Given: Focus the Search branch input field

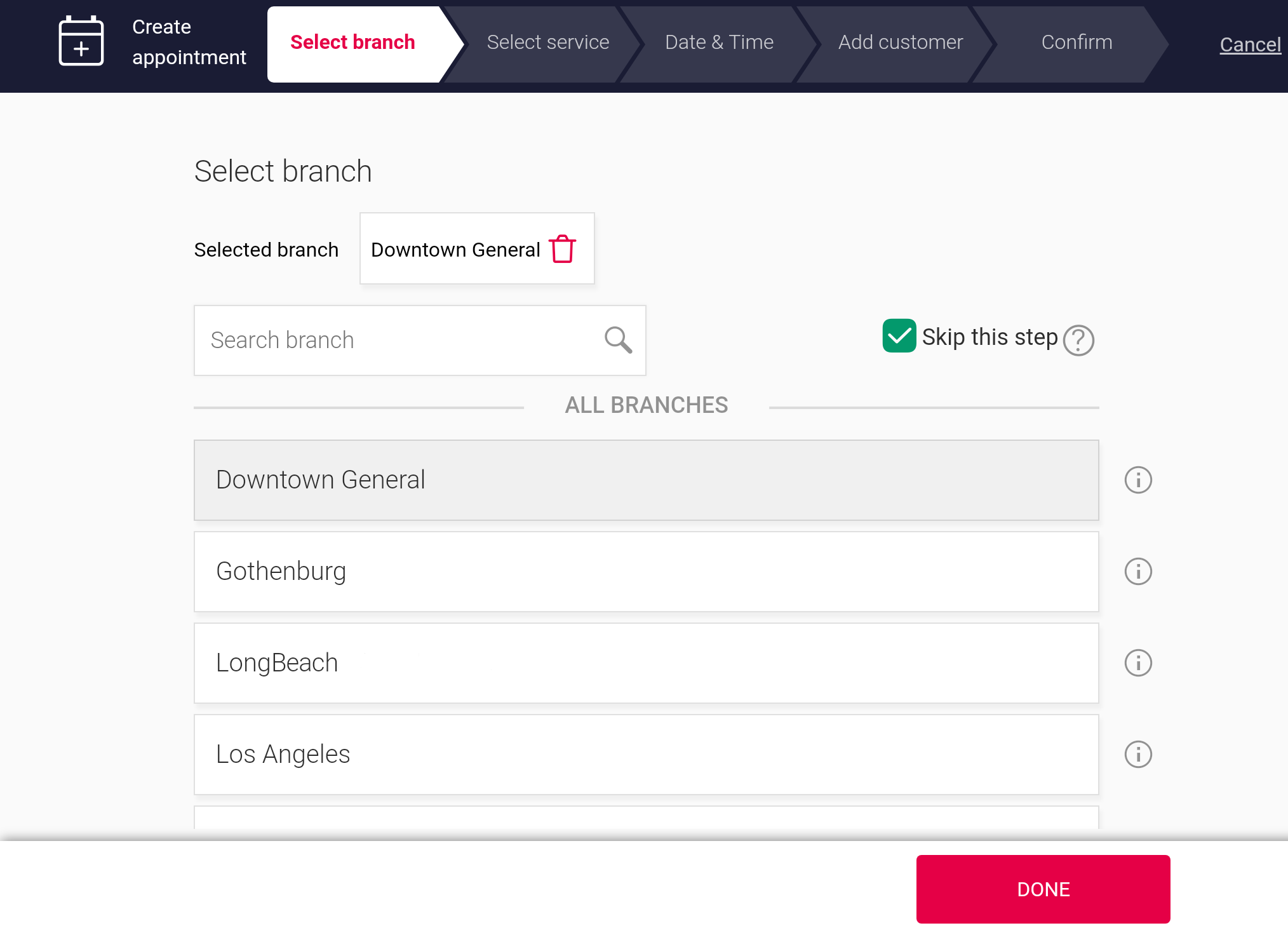Looking at the screenshot, I should coord(420,340).
